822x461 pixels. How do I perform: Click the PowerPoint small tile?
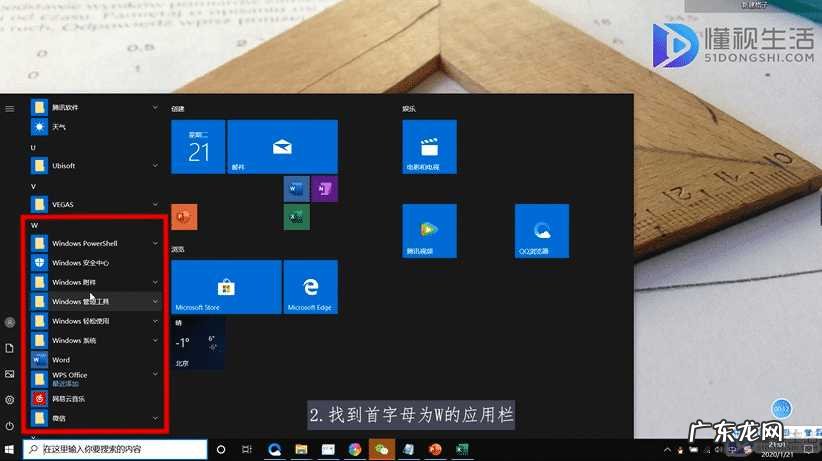[x=184, y=216]
